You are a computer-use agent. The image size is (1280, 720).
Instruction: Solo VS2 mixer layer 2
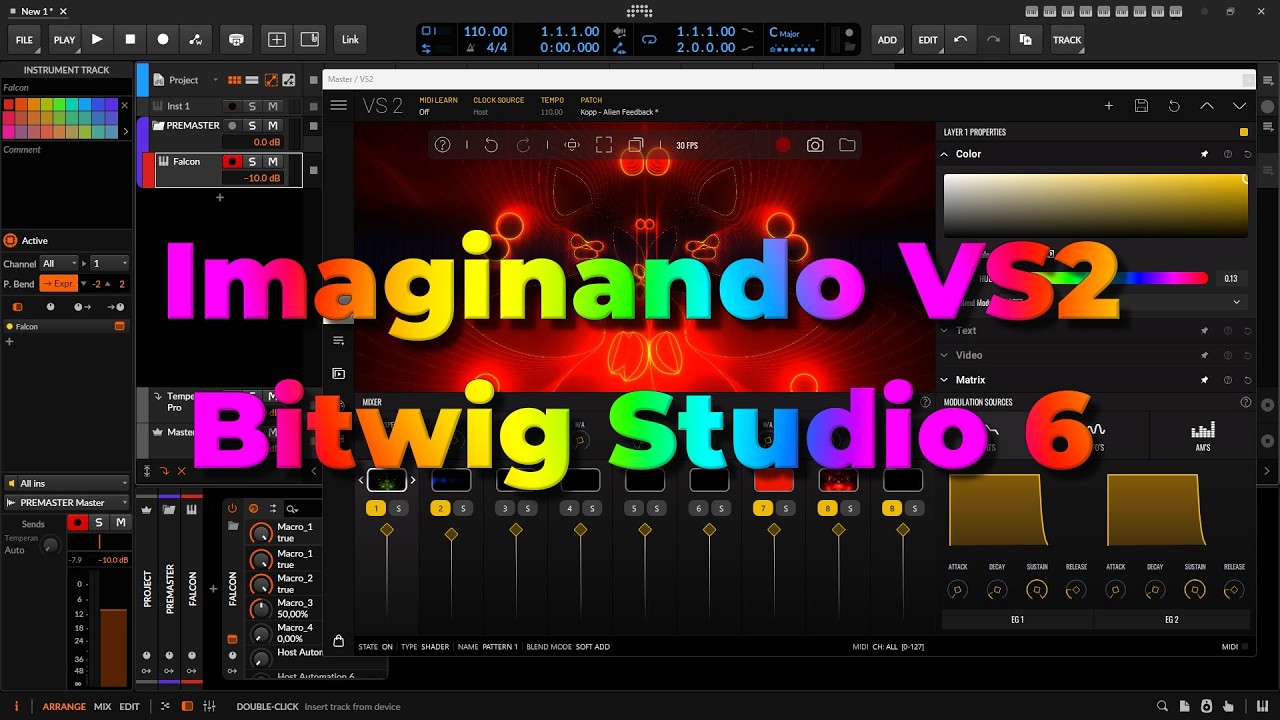[x=463, y=509]
